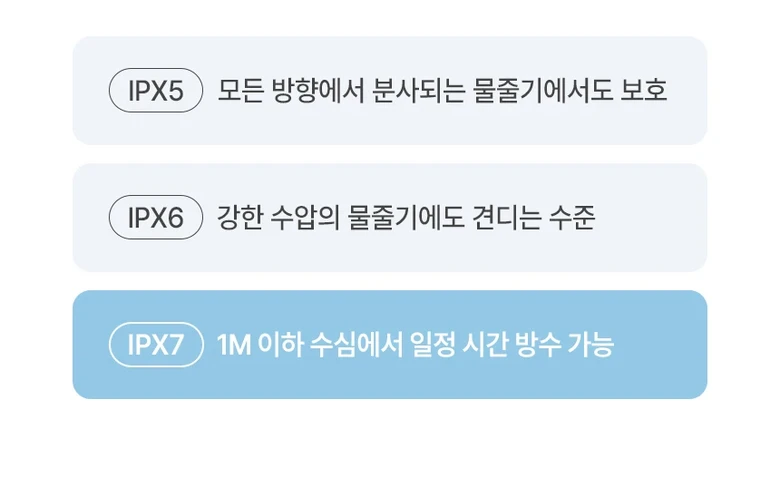Click the word 분사되는 in the IPX5 description
The width and height of the screenshot is (780, 497).
click(418, 91)
